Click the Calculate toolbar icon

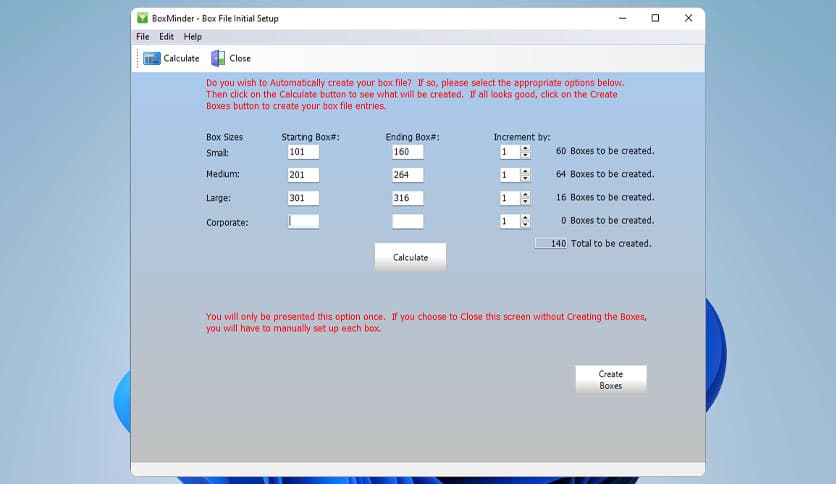click(x=151, y=59)
